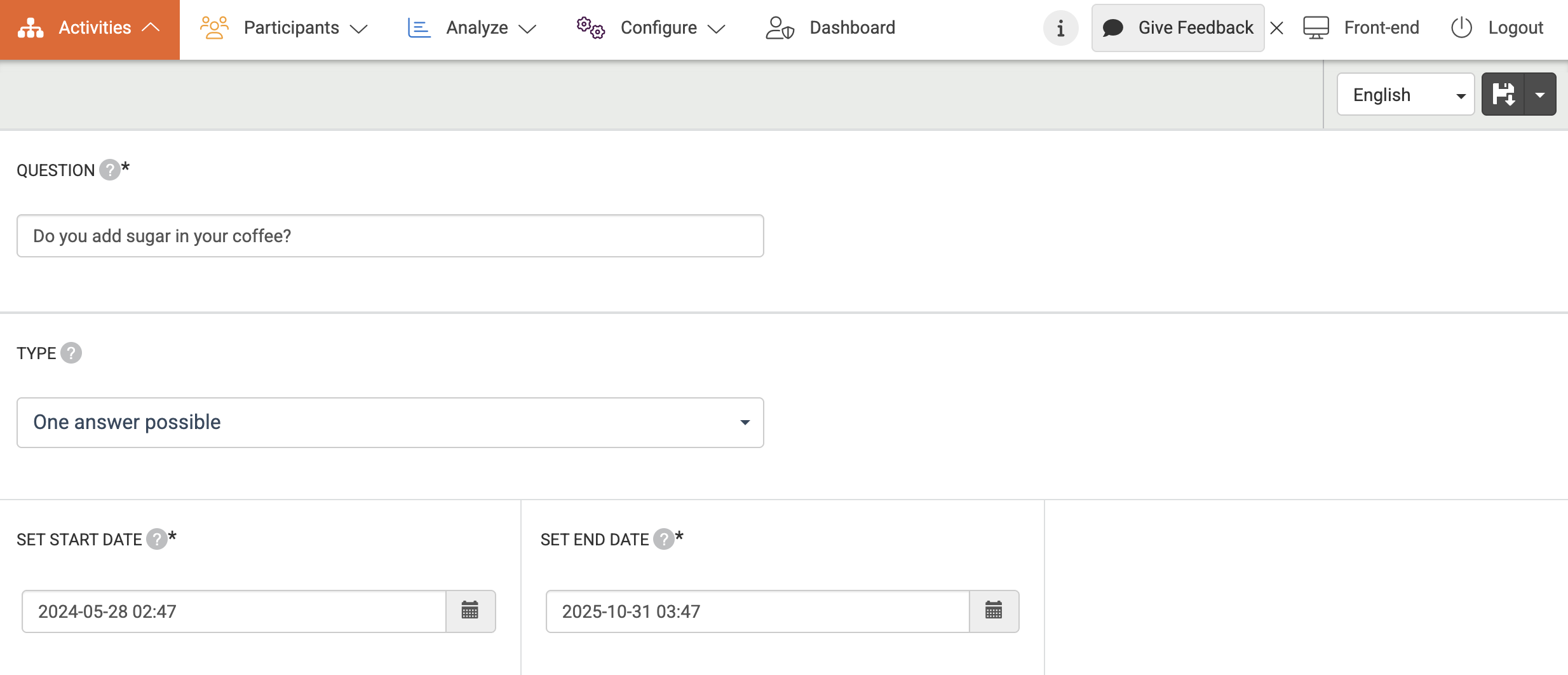
Task: Expand the Configure menu
Action: pyautogui.click(x=651, y=28)
